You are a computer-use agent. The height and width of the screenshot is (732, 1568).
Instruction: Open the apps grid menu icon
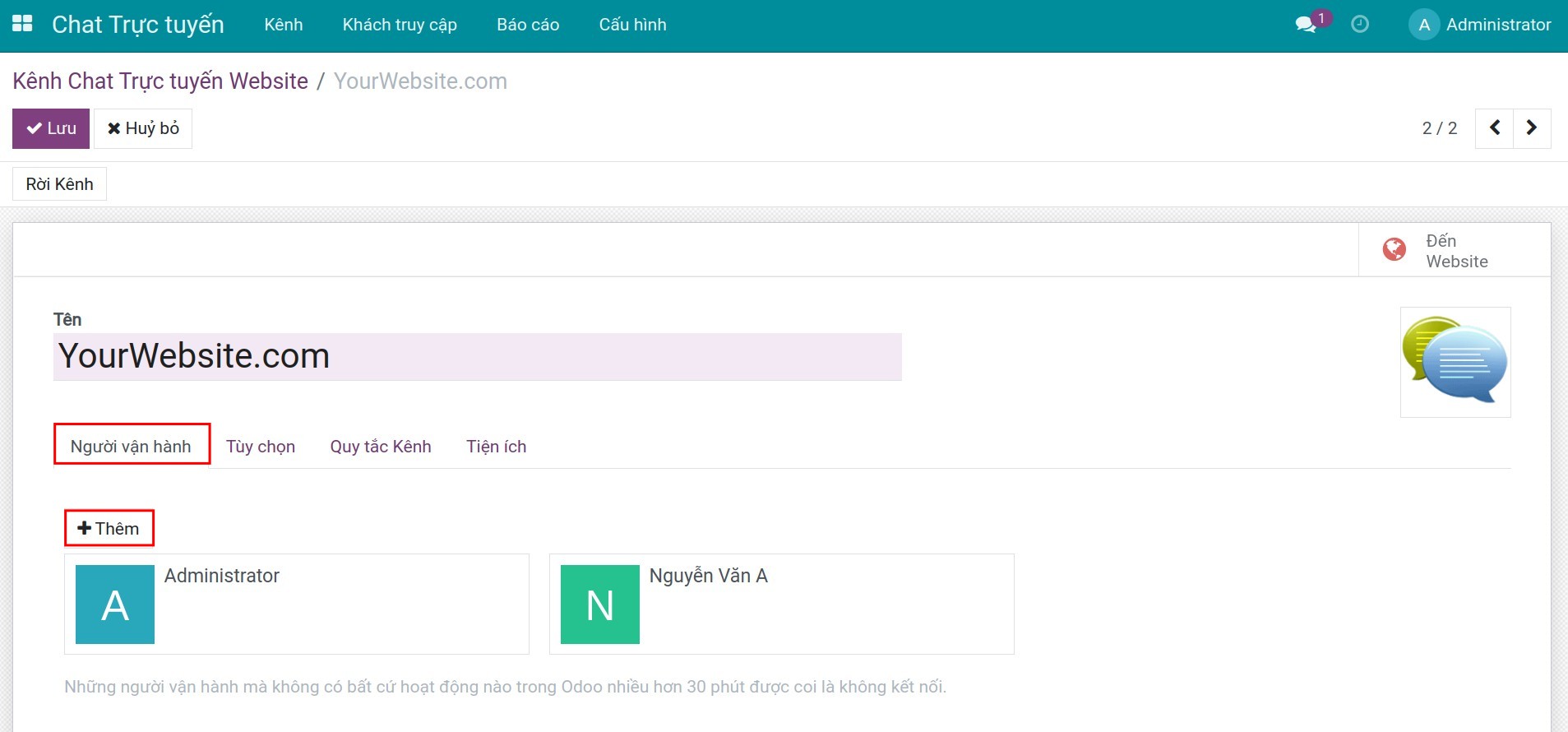pos(22,24)
